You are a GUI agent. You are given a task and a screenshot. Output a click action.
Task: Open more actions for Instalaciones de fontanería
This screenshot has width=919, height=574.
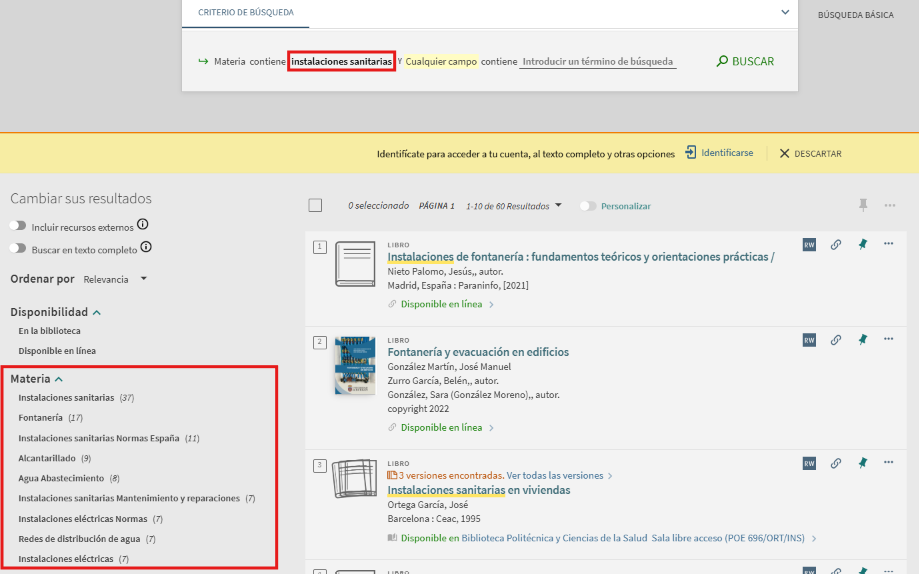(889, 243)
